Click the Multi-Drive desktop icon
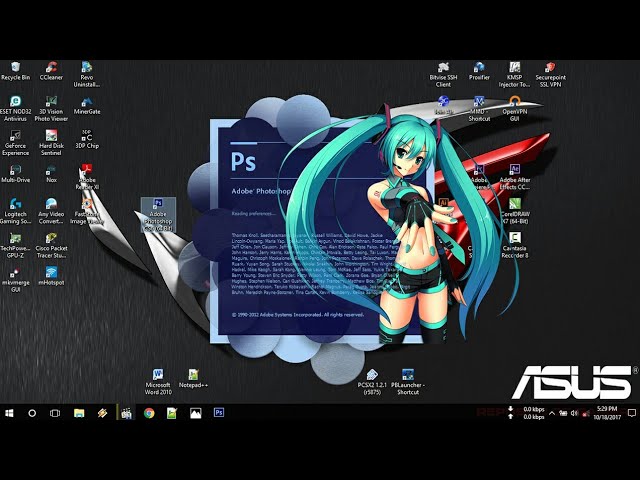This screenshot has width=640, height=480. point(16,174)
